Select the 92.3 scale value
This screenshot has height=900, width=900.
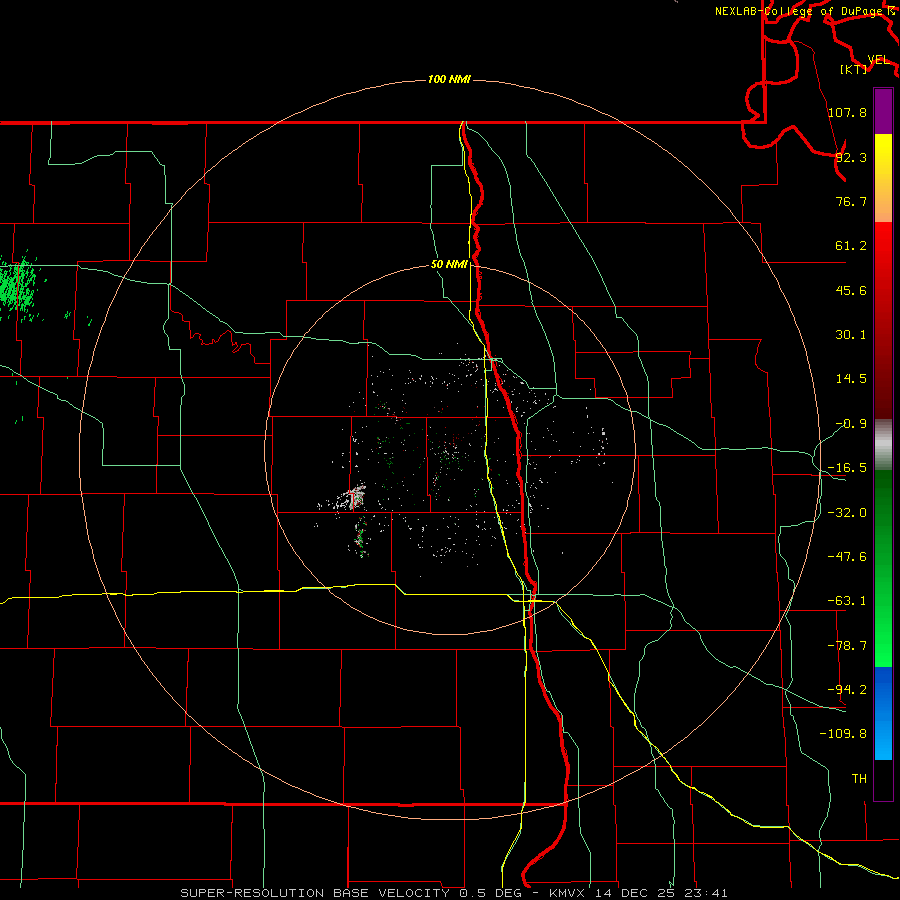[x=851, y=157]
